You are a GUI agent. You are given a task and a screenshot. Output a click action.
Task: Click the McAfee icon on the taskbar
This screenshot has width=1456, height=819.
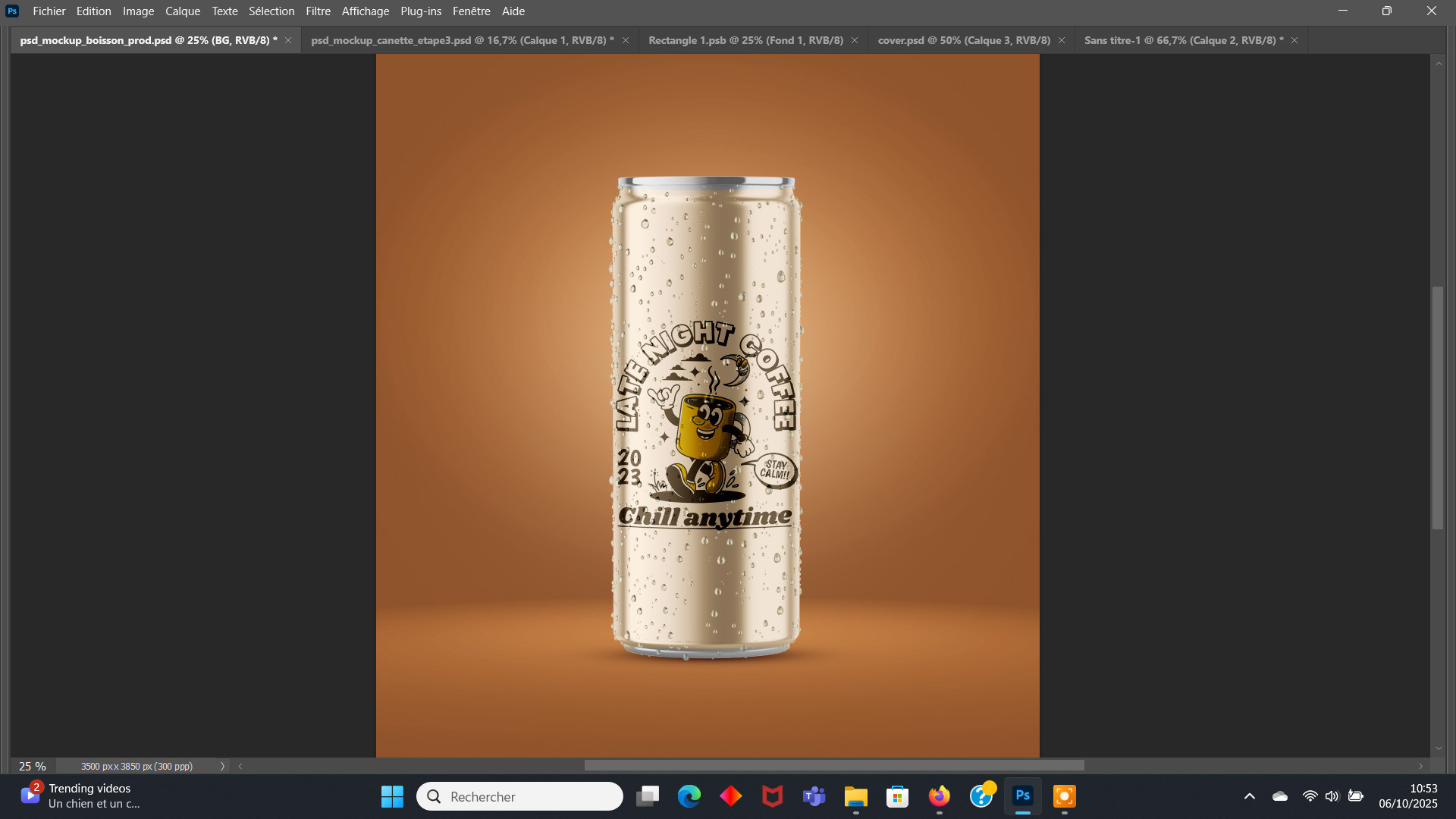tap(772, 796)
